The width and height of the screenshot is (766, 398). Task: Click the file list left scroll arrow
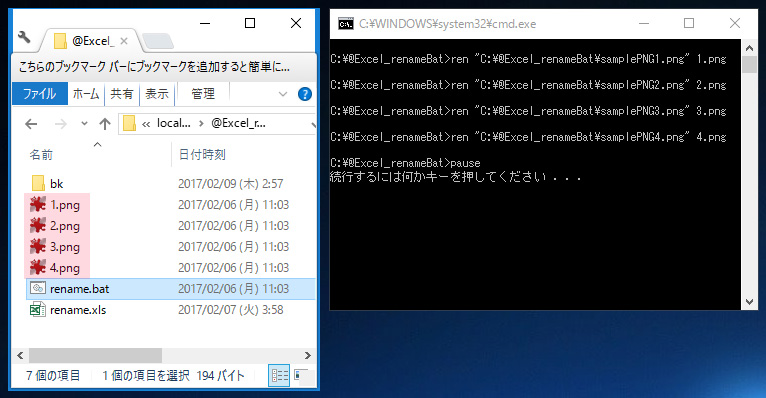(x=20, y=356)
